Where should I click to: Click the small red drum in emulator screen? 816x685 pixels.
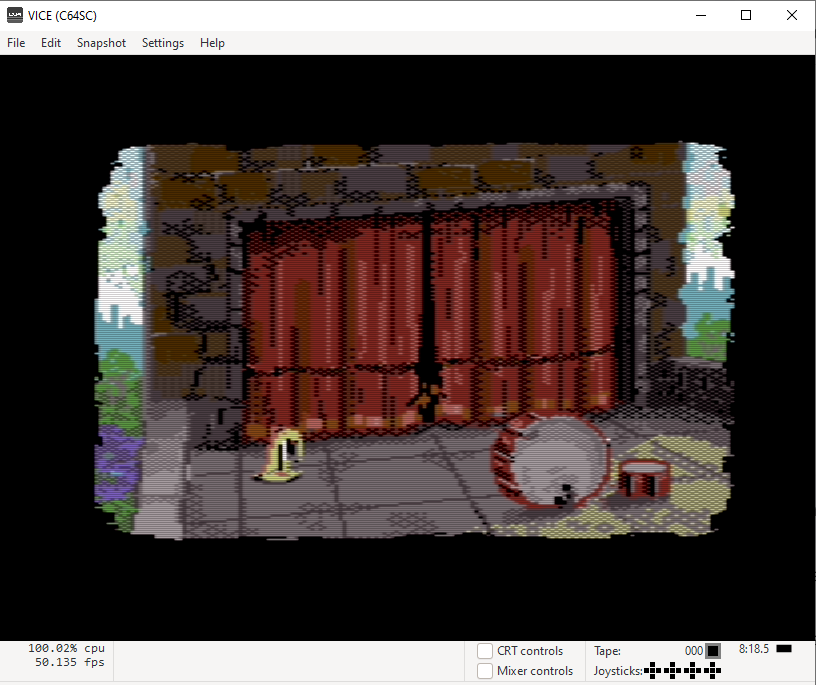click(x=644, y=479)
